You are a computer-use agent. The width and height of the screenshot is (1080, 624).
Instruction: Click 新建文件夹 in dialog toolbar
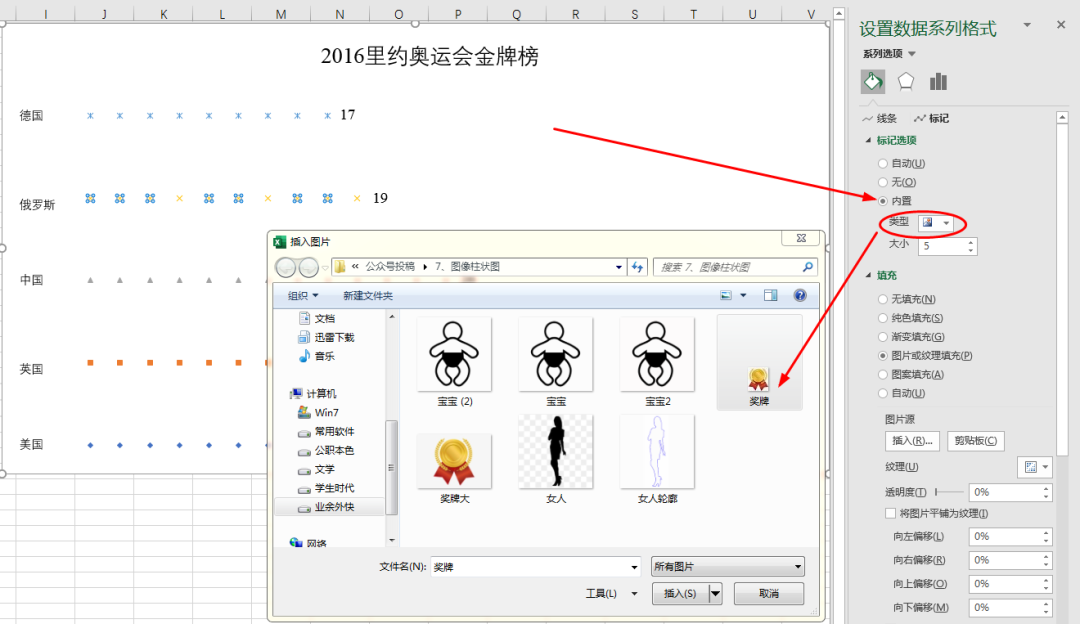(368, 295)
